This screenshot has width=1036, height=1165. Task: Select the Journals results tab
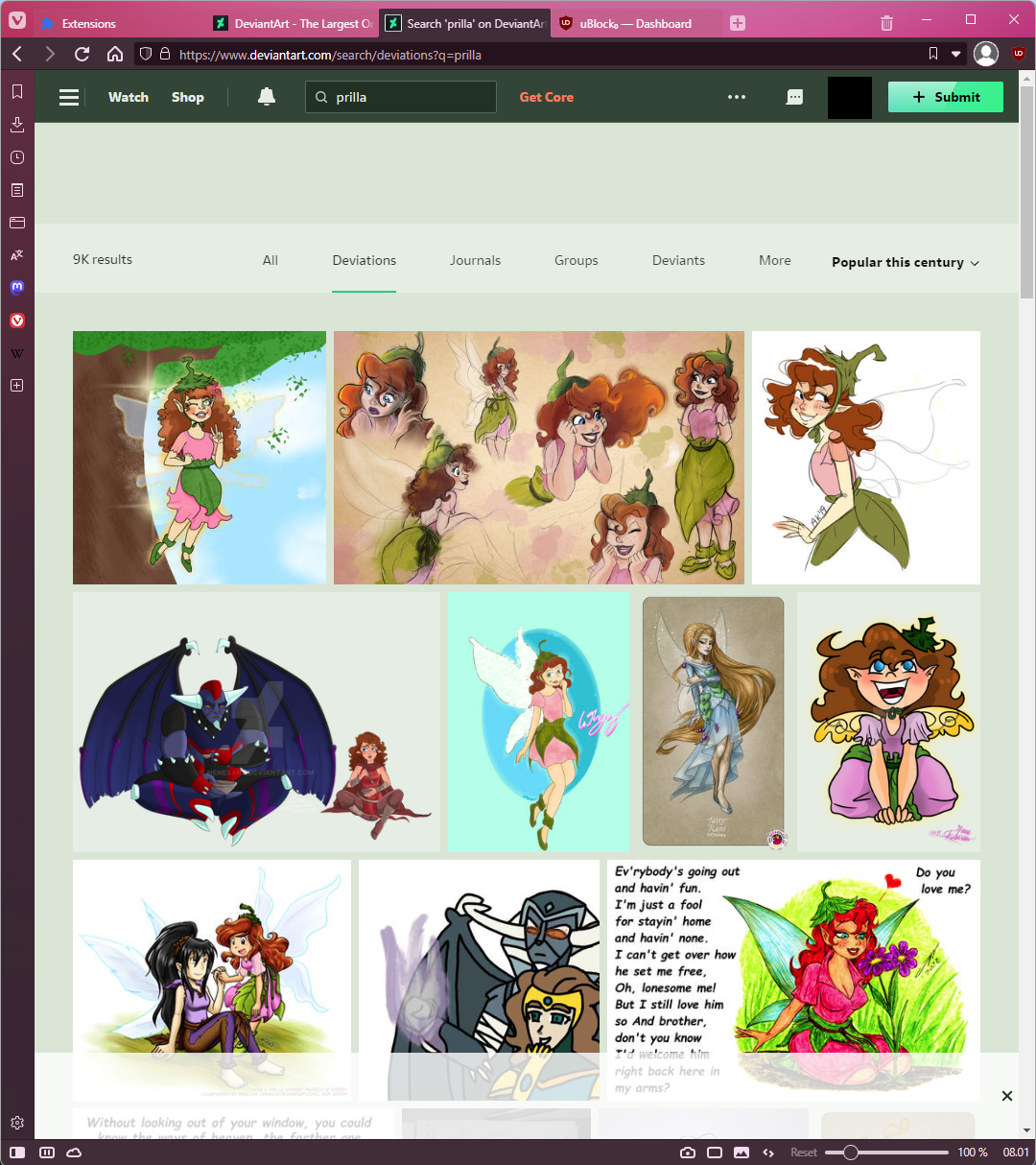pyautogui.click(x=476, y=260)
